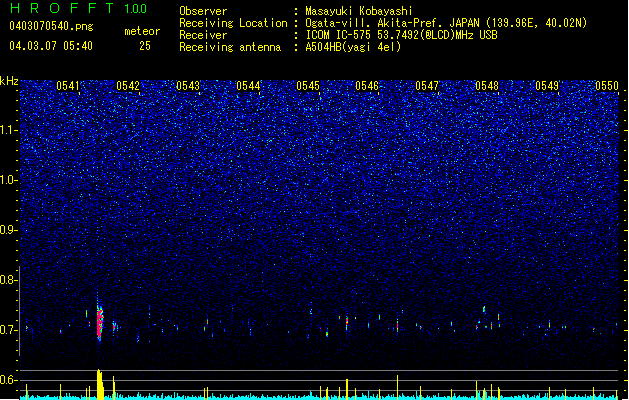Image resolution: width=629 pixels, height=400 pixels.
Task: Click the HROFFT 1.0.0 title text
Action: pyautogui.click(x=79, y=8)
